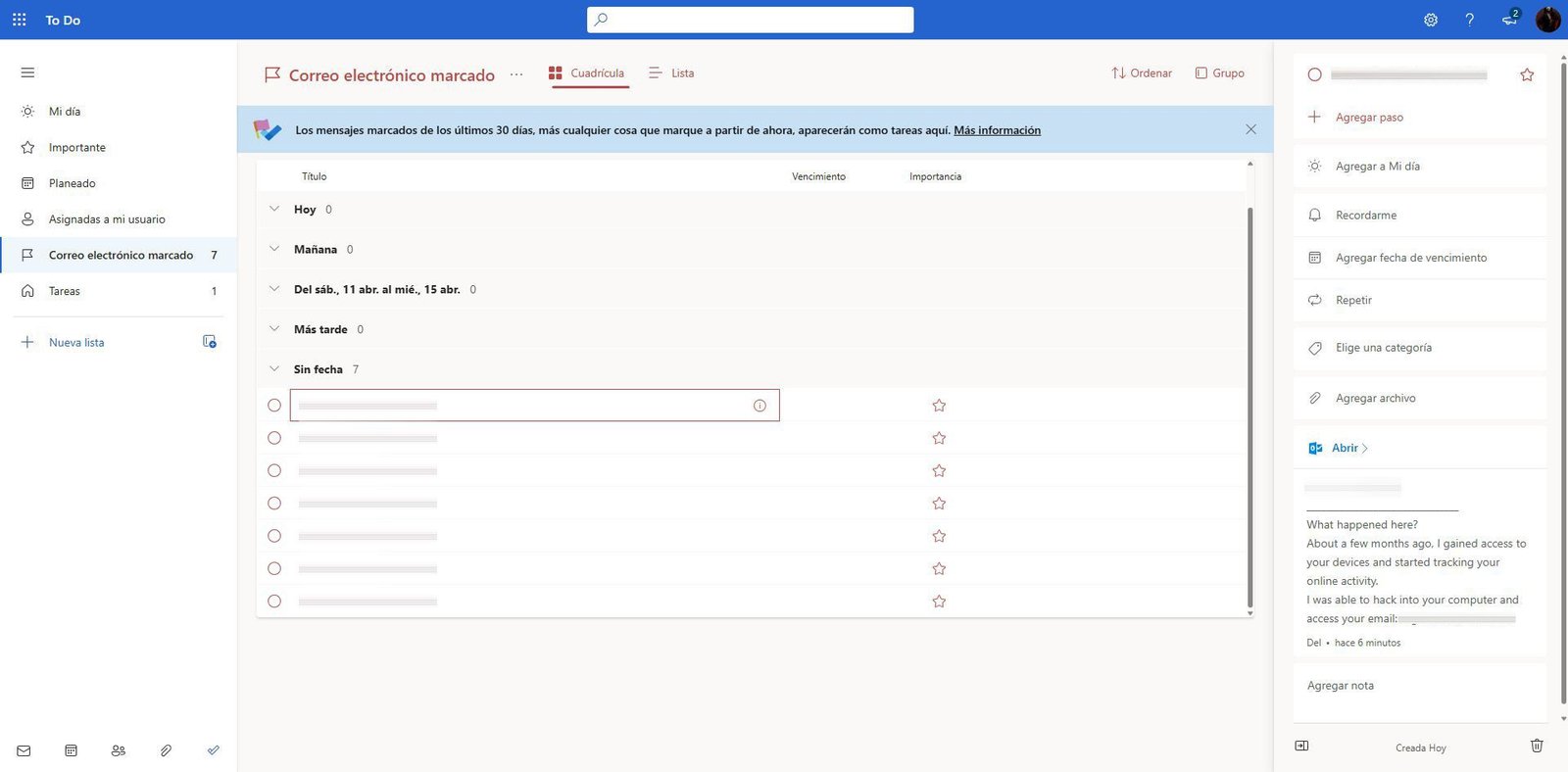Open the Settings gear
This screenshot has width=1568, height=772.
click(1431, 20)
